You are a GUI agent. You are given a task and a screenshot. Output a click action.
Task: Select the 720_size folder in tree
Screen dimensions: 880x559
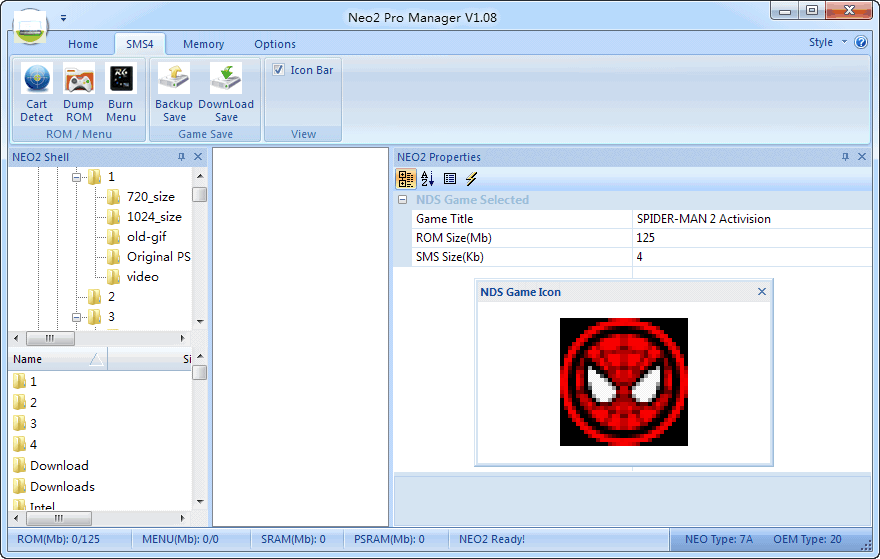point(150,197)
